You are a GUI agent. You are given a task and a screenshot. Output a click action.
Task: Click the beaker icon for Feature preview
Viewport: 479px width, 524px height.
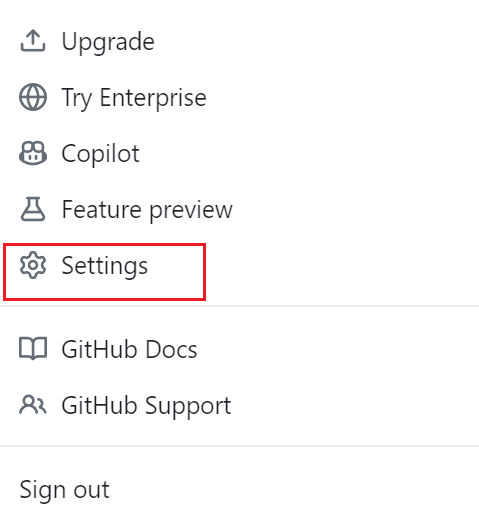[33, 209]
